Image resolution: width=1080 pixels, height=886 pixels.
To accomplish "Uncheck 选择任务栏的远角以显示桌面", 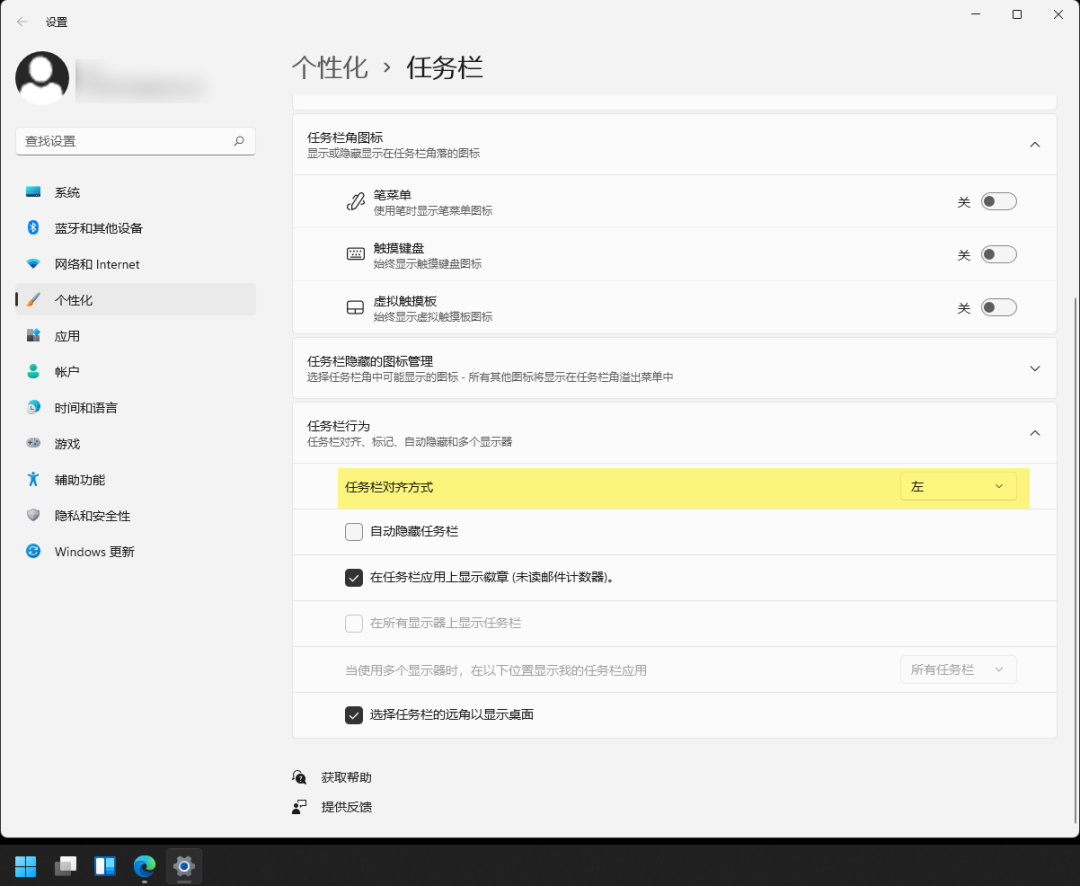I will (354, 715).
